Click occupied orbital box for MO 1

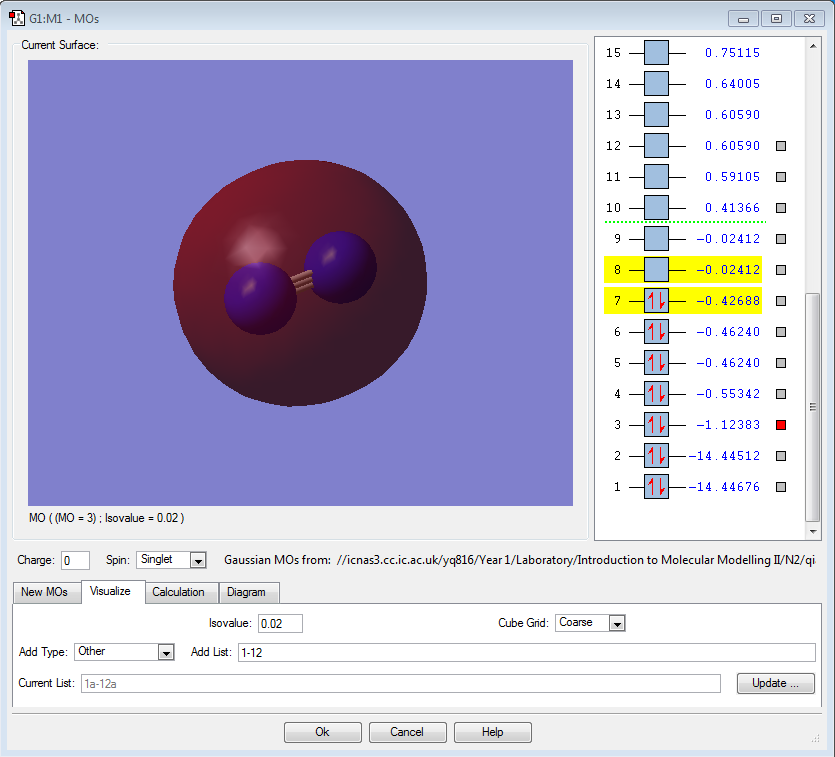tap(656, 487)
